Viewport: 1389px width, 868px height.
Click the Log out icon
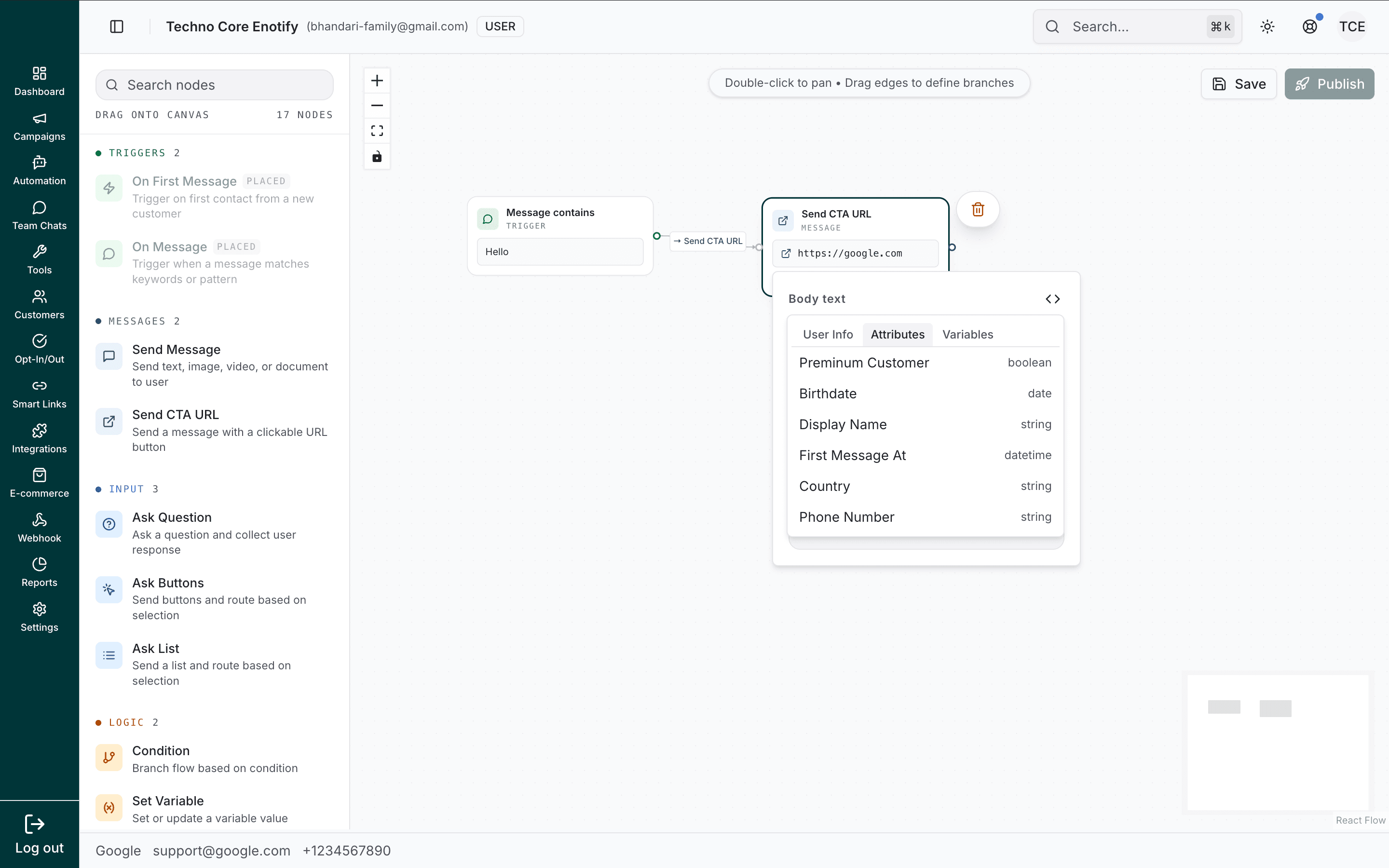(34, 825)
